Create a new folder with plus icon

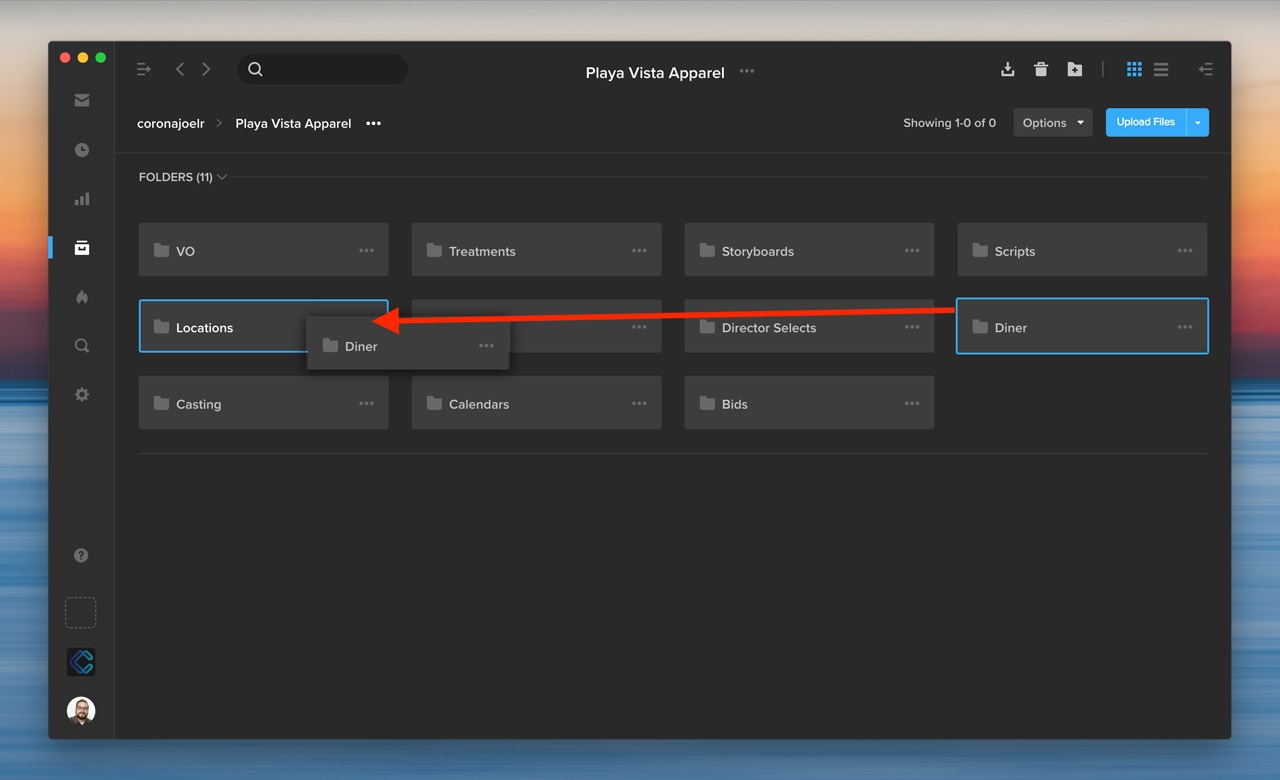coord(1074,69)
